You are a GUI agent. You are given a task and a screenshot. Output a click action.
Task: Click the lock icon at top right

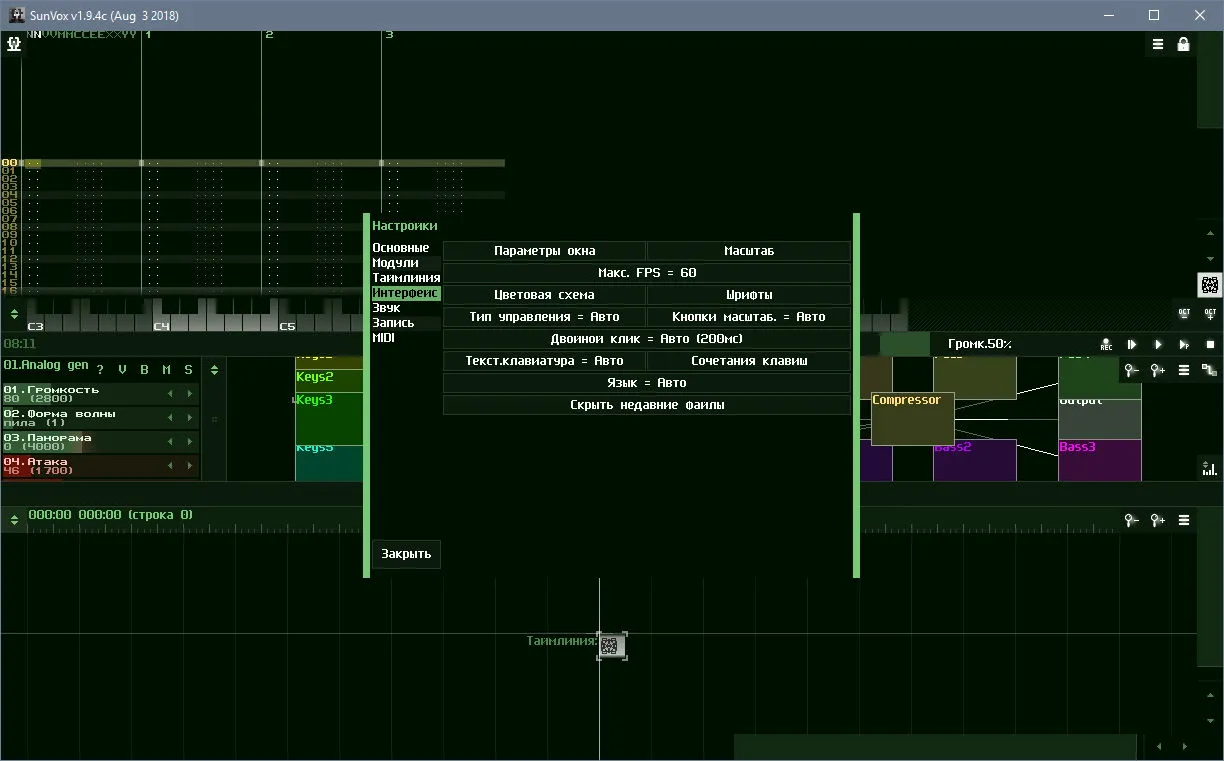click(x=1184, y=44)
